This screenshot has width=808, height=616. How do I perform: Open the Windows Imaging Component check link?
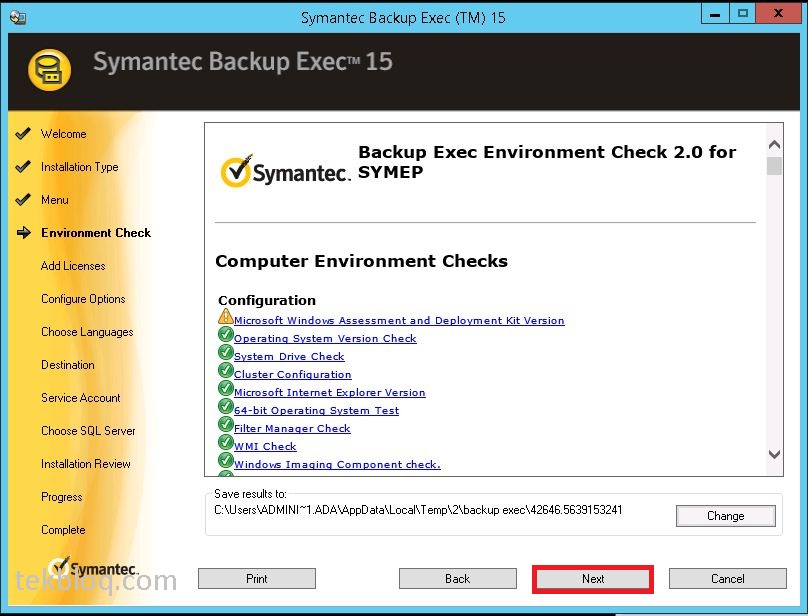click(x=338, y=465)
